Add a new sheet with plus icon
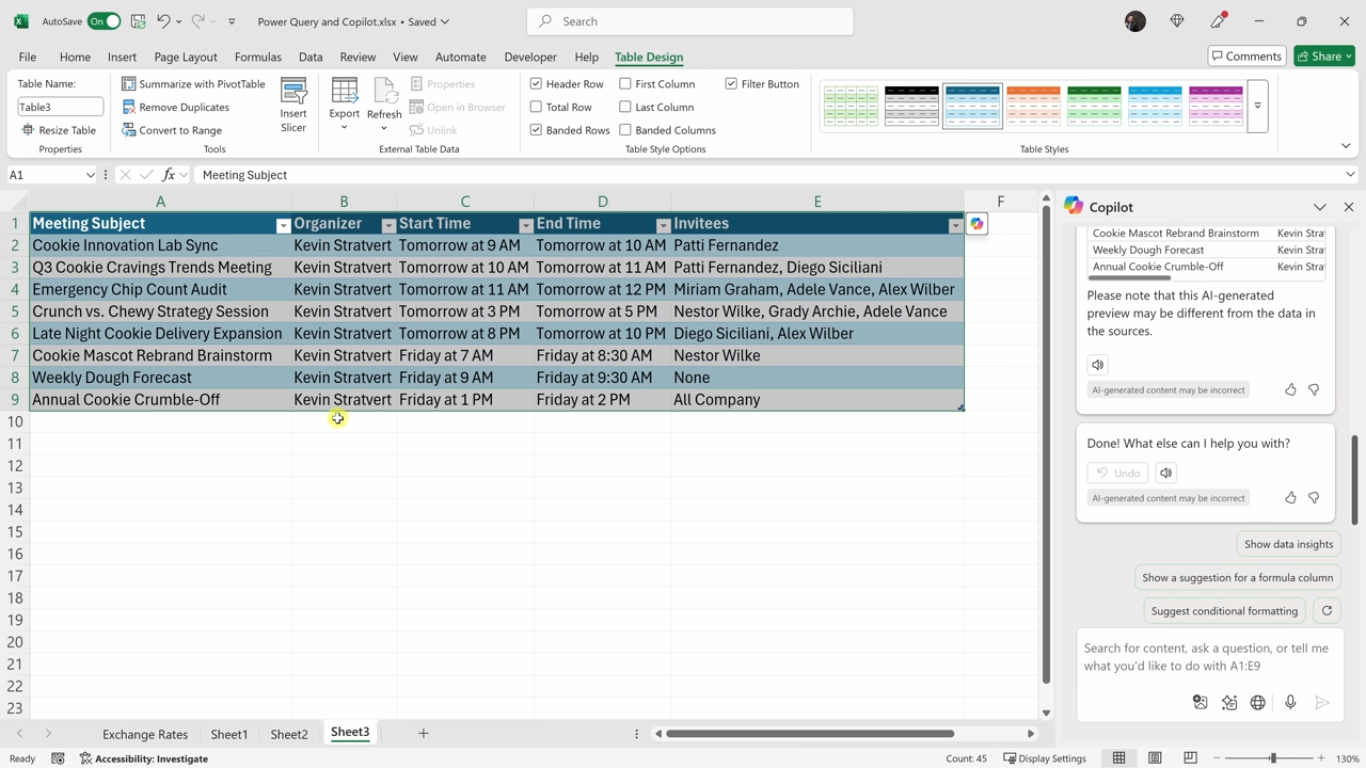Viewport: 1366px width, 768px height. [x=423, y=733]
